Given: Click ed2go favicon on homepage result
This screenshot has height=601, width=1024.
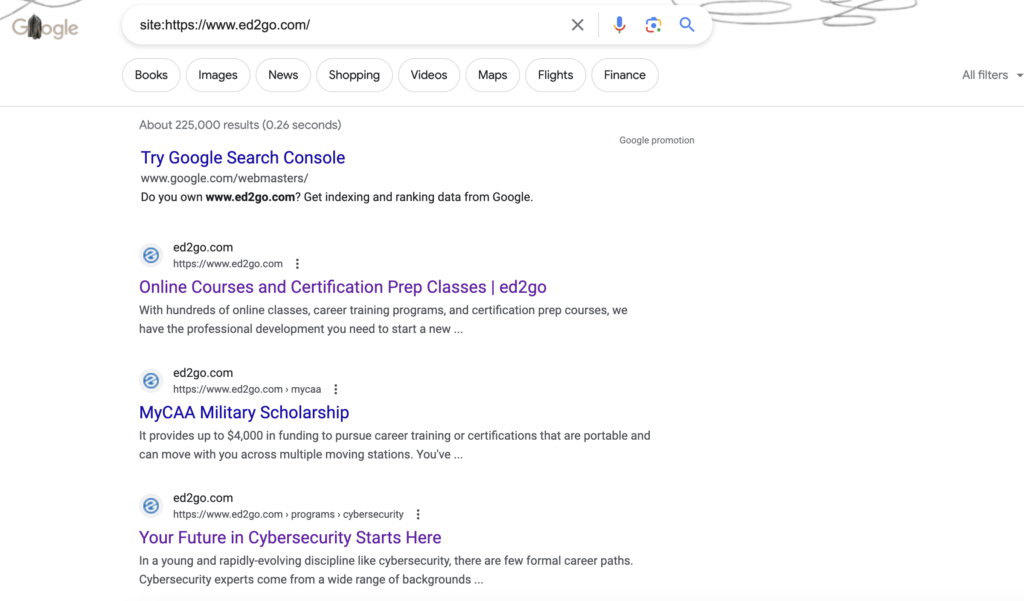Looking at the screenshot, I should coord(151,255).
